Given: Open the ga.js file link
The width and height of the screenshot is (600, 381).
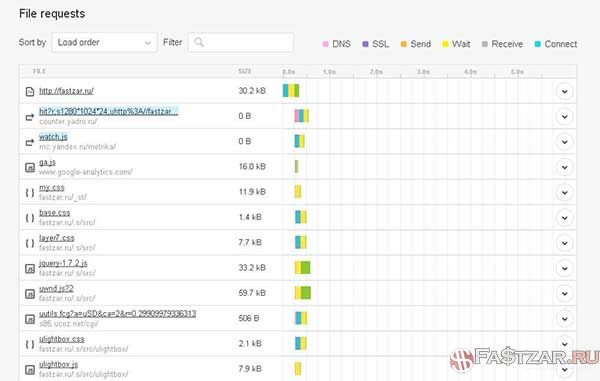Looking at the screenshot, I should [x=47, y=162].
